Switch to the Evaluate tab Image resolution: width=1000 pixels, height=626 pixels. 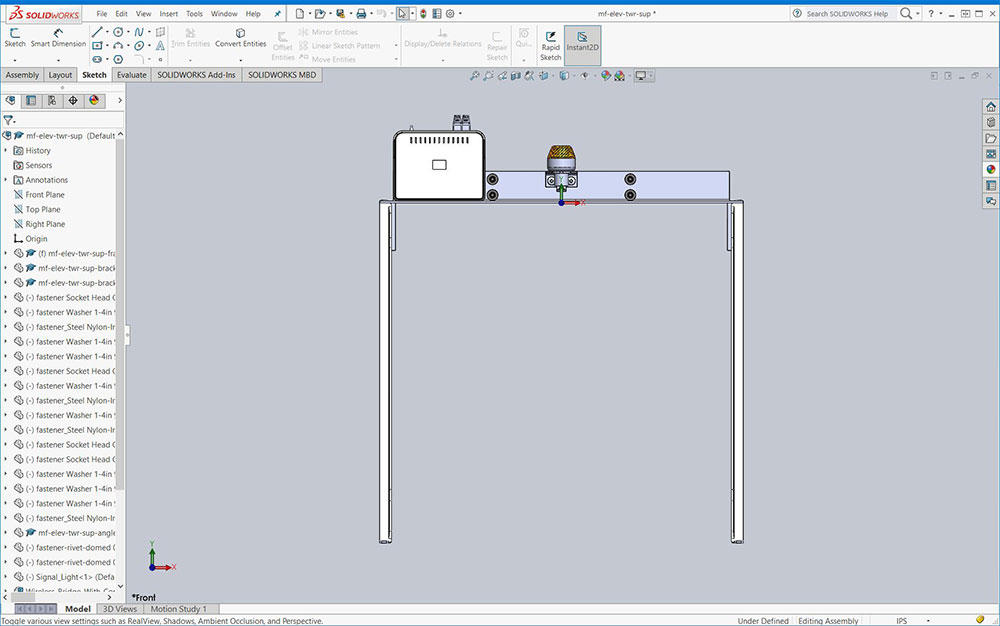[131, 75]
